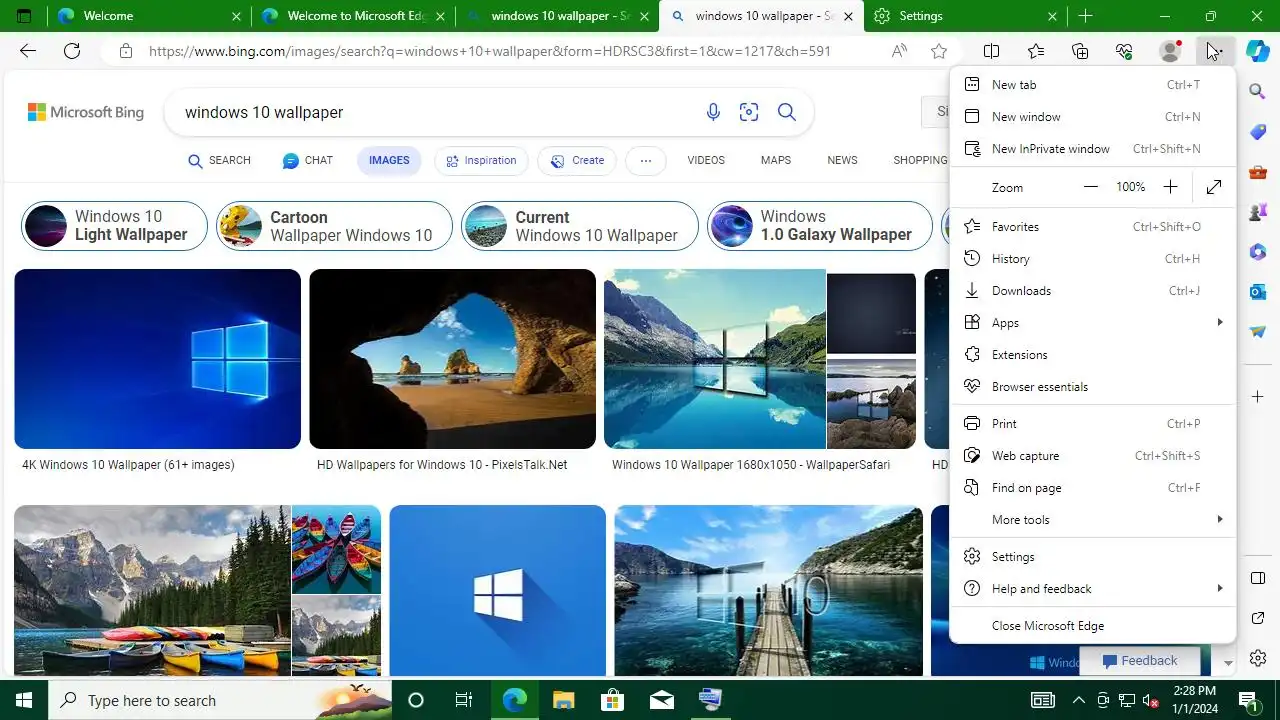This screenshot has height=720, width=1280.
Task: Click the Settings and more three-dots button
Action: point(1213,51)
